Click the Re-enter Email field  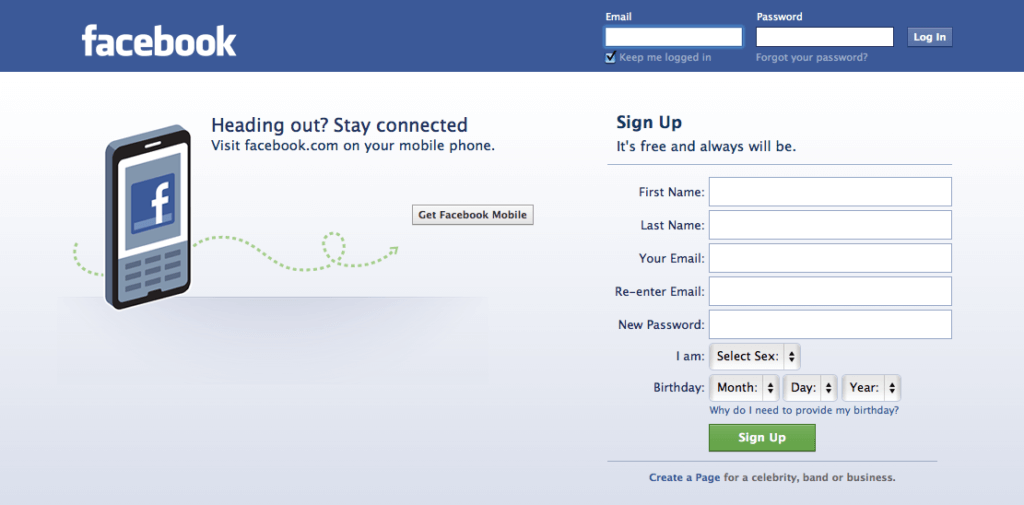pyautogui.click(x=830, y=292)
